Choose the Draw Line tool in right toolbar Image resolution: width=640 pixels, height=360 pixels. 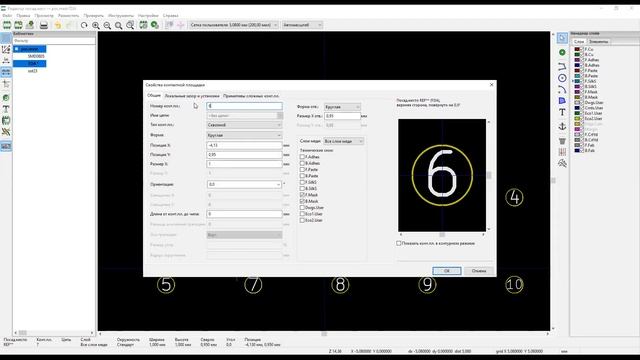(562, 66)
